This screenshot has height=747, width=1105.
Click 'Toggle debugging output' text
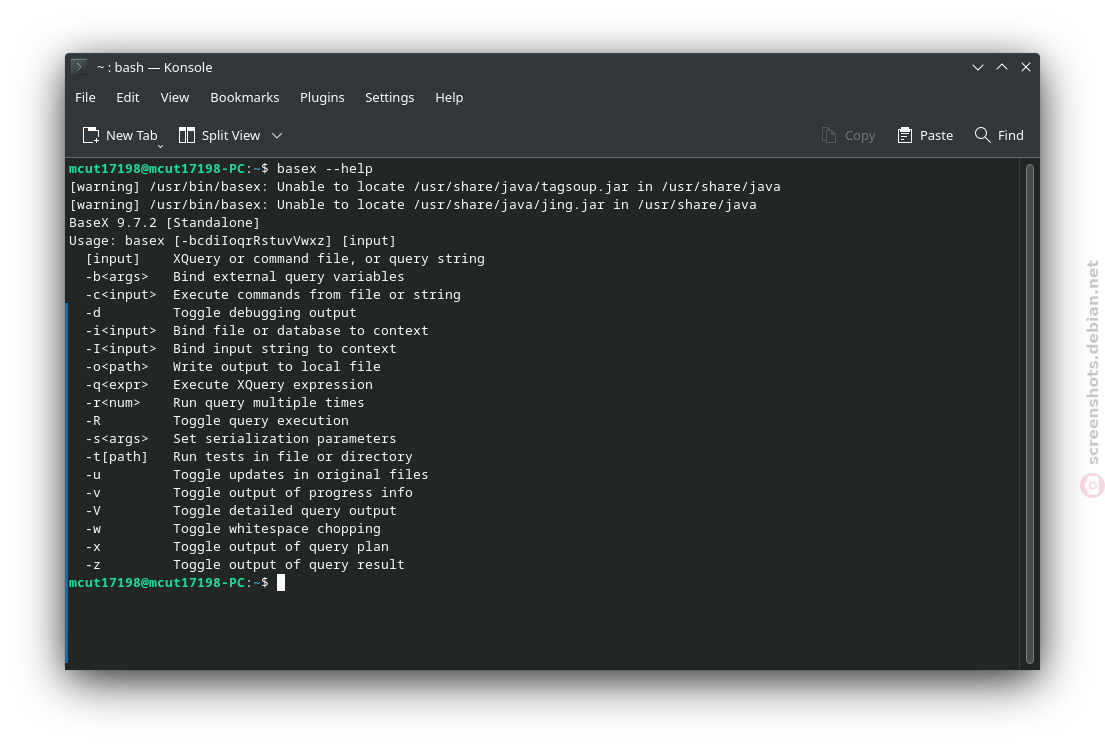point(265,312)
